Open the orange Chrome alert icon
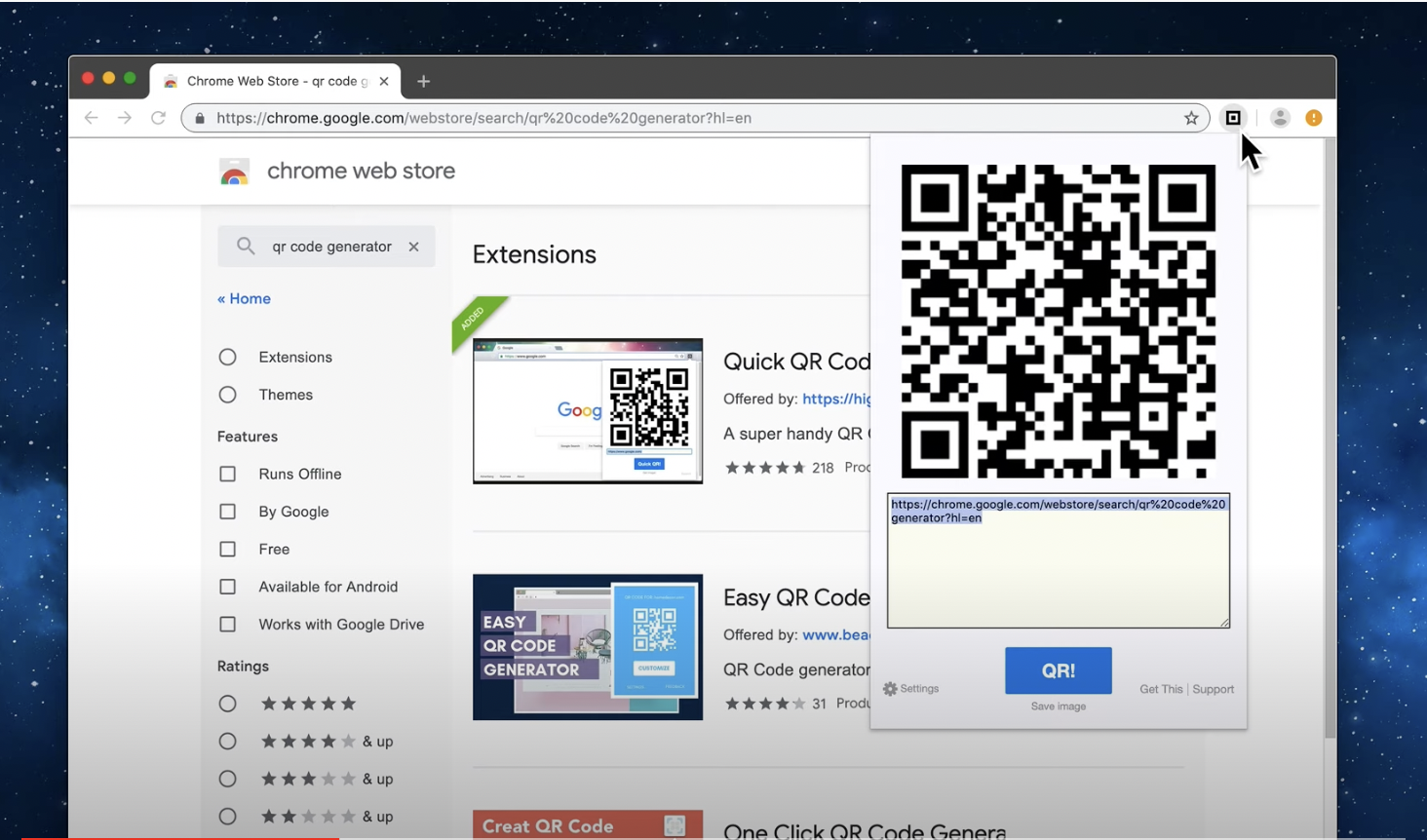Viewport: 1427px width, 840px height. (1314, 118)
